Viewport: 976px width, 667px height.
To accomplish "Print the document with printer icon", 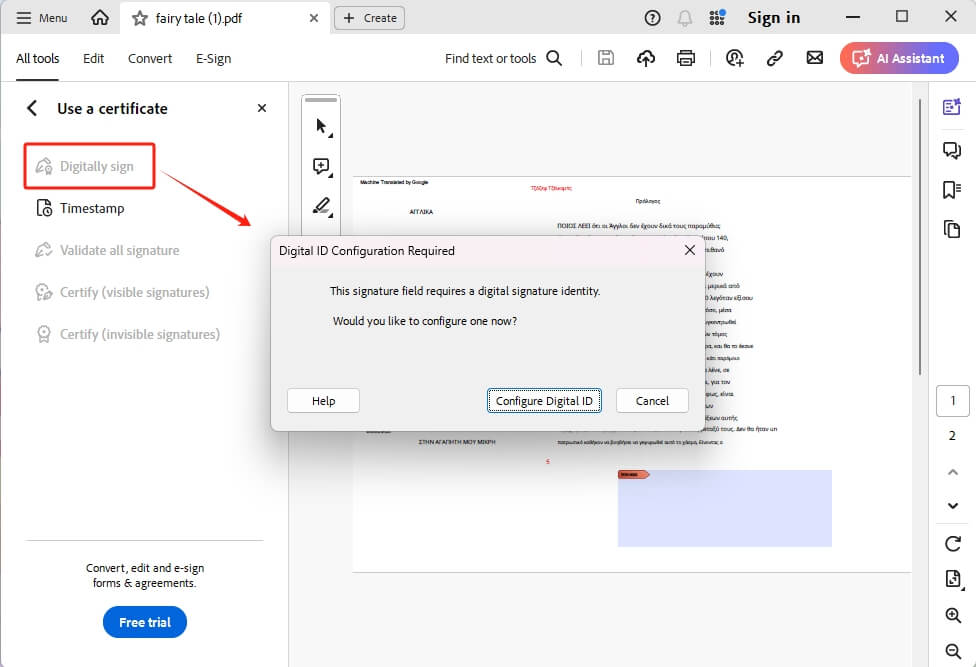I will [x=686, y=58].
